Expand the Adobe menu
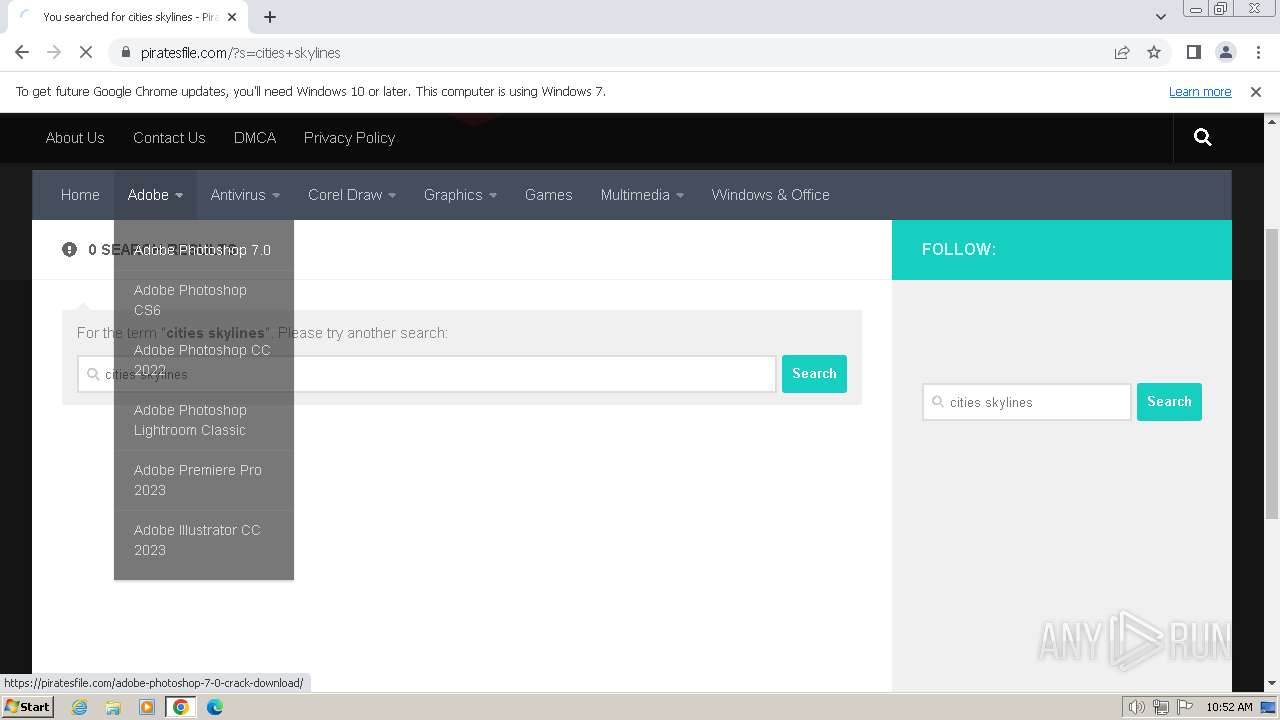 [155, 195]
